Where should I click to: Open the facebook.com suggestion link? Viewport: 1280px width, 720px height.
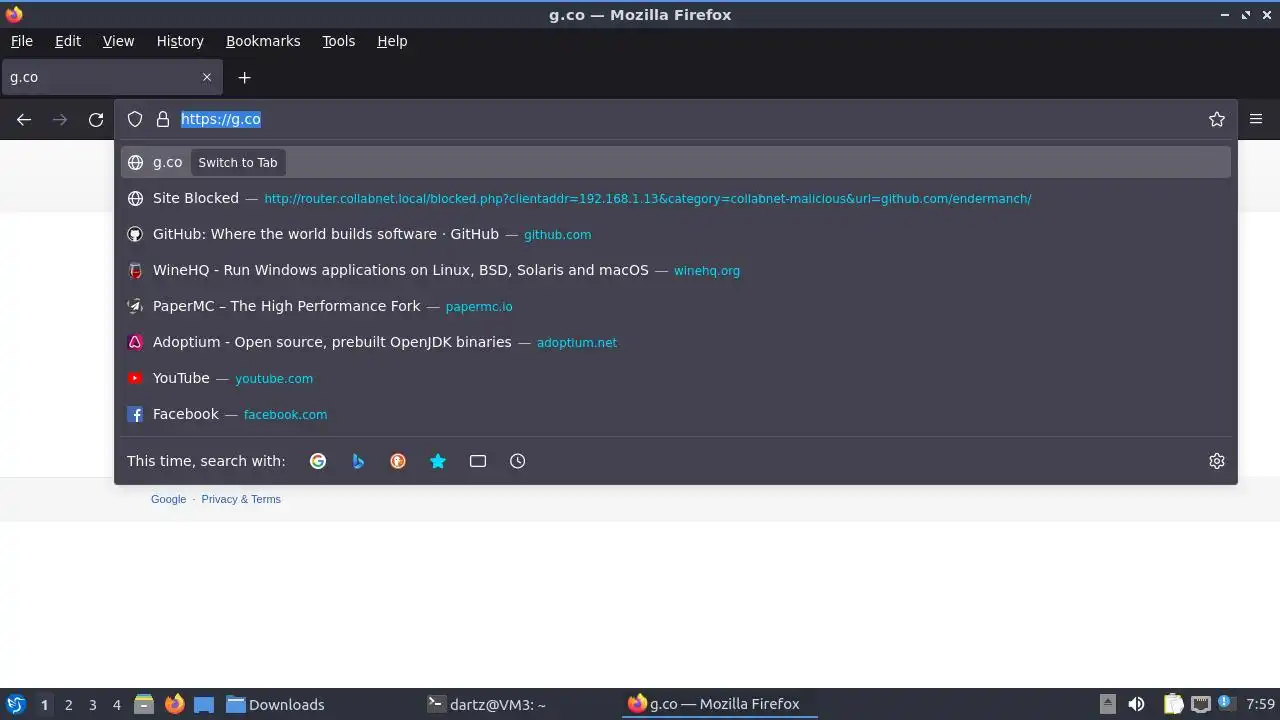[285, 415]
